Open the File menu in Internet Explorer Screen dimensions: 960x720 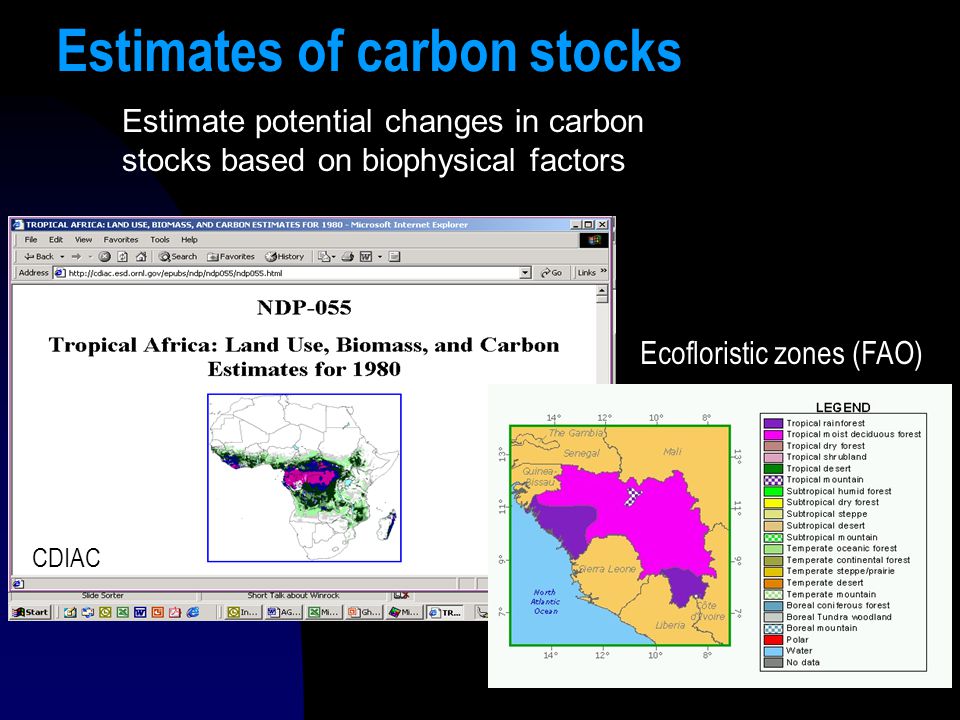point(31,240)
